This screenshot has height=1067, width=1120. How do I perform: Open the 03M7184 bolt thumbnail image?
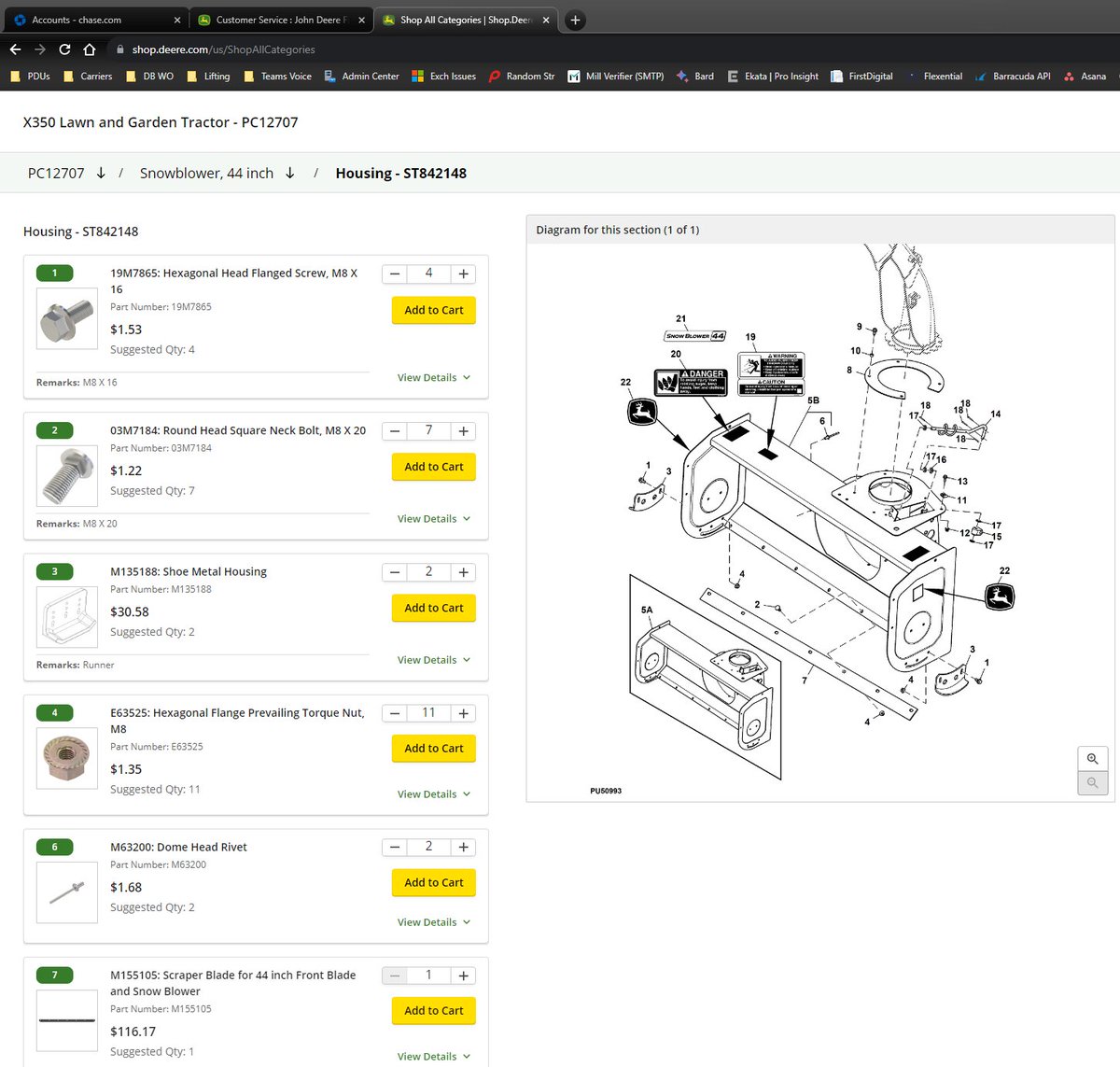pyautogui.click(x=66, y=476)
